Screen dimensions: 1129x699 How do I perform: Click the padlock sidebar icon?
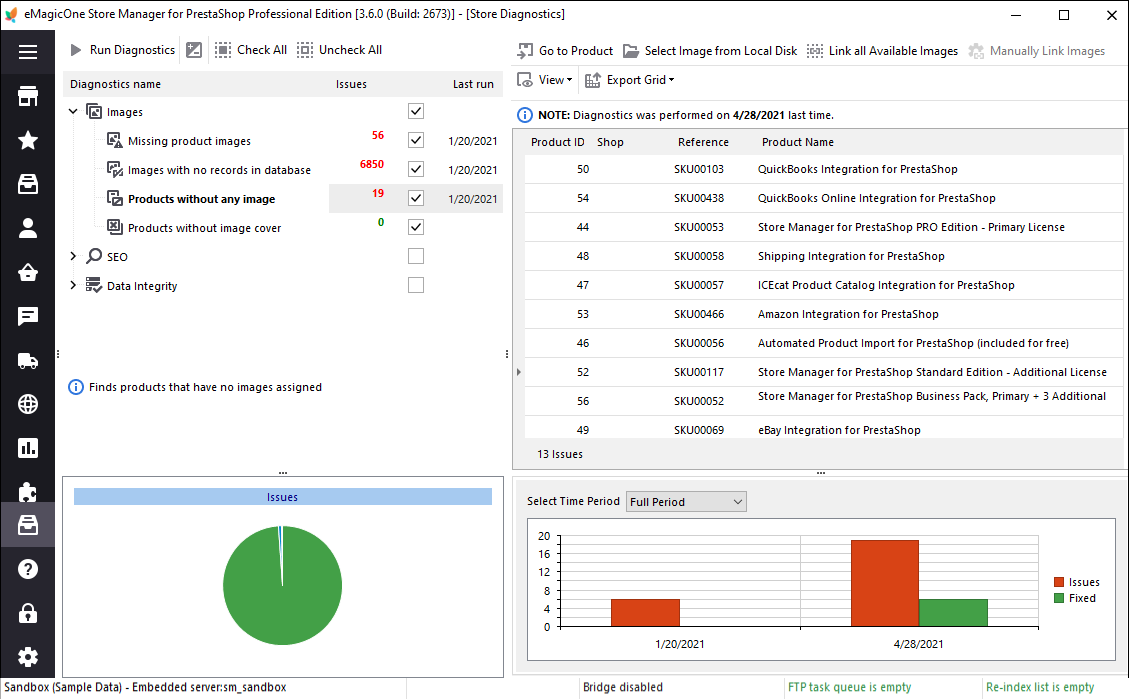pos(27,613)
